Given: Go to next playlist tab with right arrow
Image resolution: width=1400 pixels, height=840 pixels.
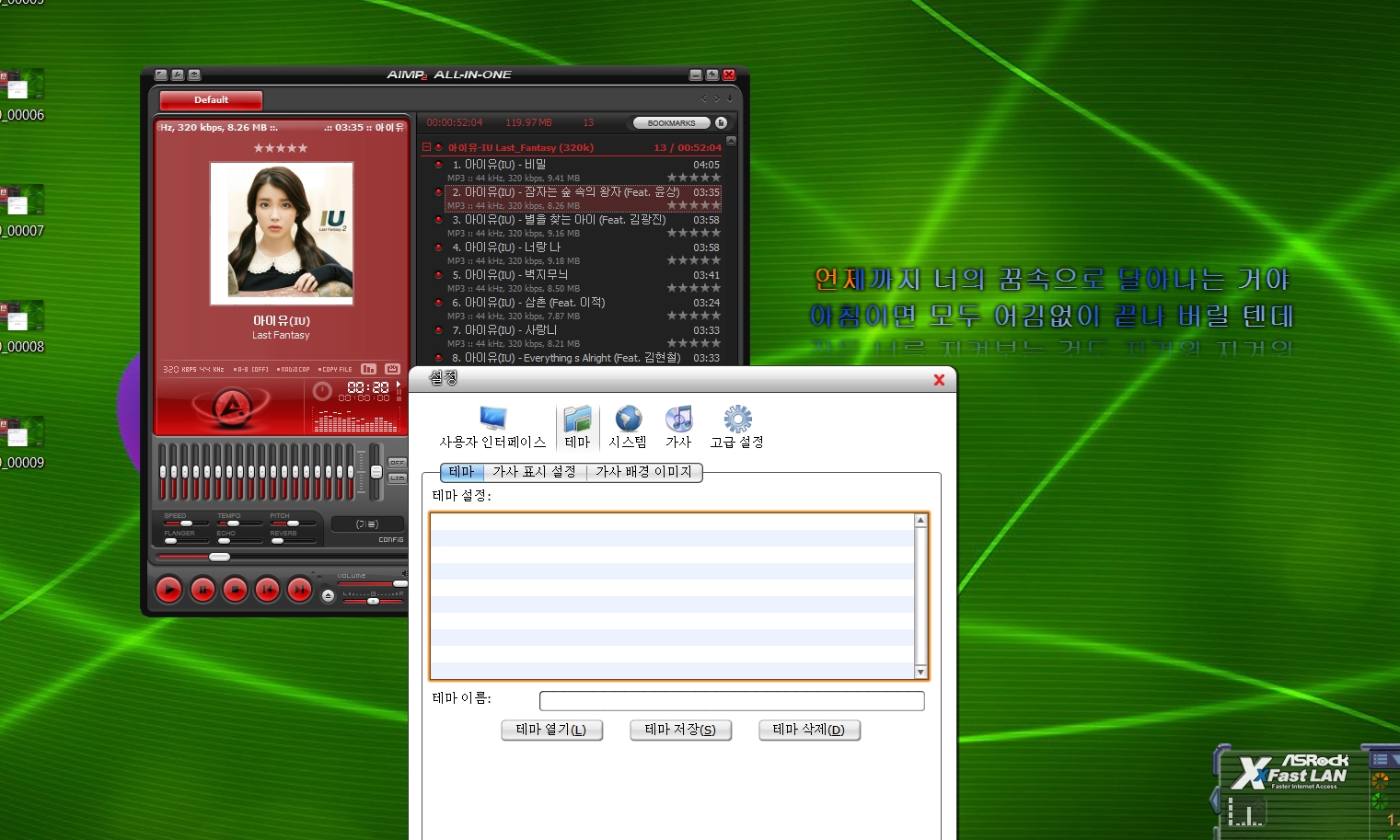Looking at the screenshot, I should pos(717,98).
